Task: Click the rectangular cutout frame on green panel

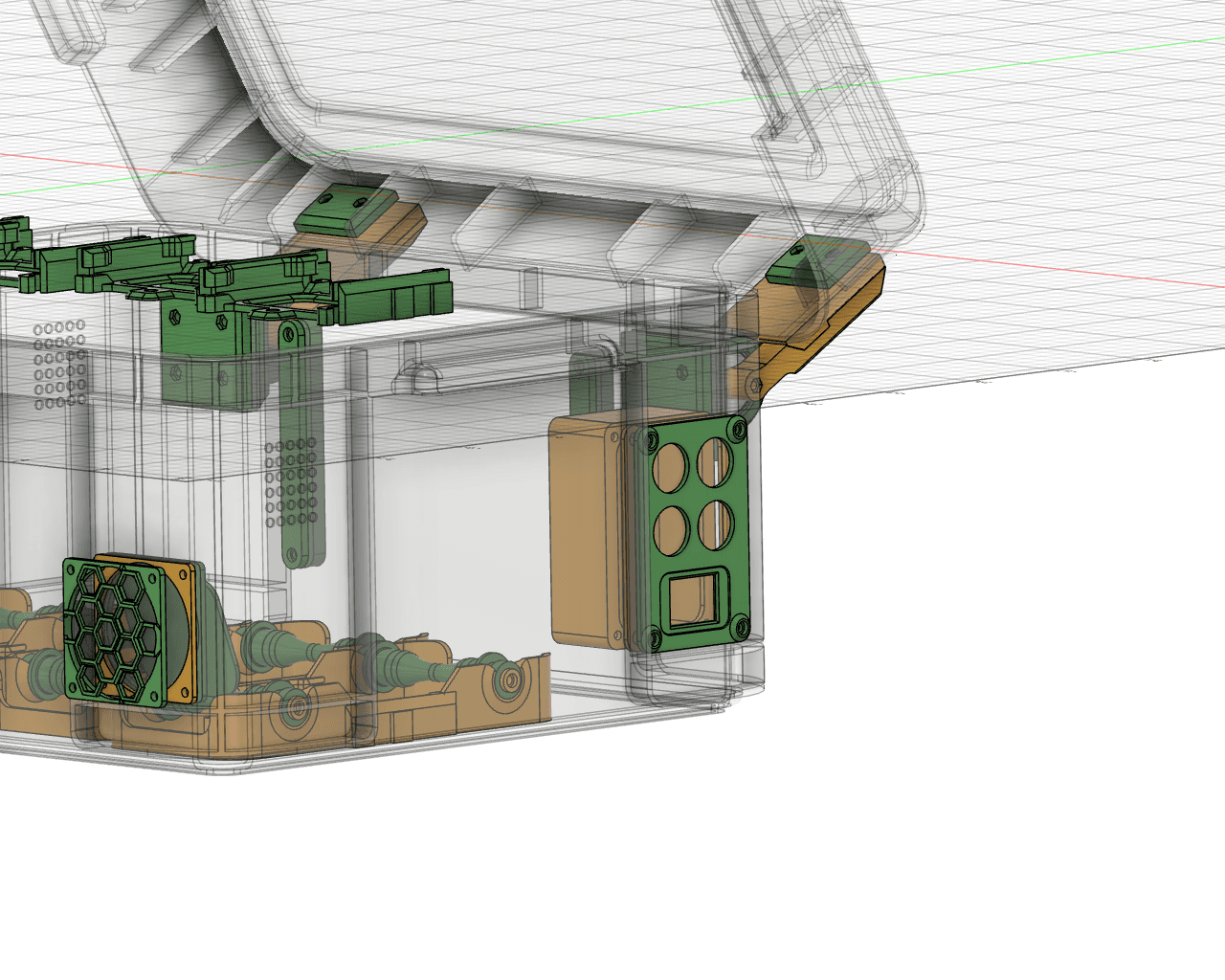Action: coord(697,600)
